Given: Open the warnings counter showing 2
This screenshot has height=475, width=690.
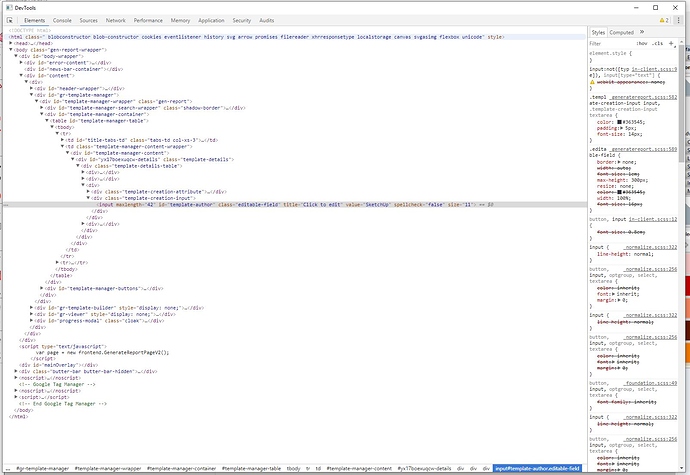Looking at the screenshot, I should point(664,20).
